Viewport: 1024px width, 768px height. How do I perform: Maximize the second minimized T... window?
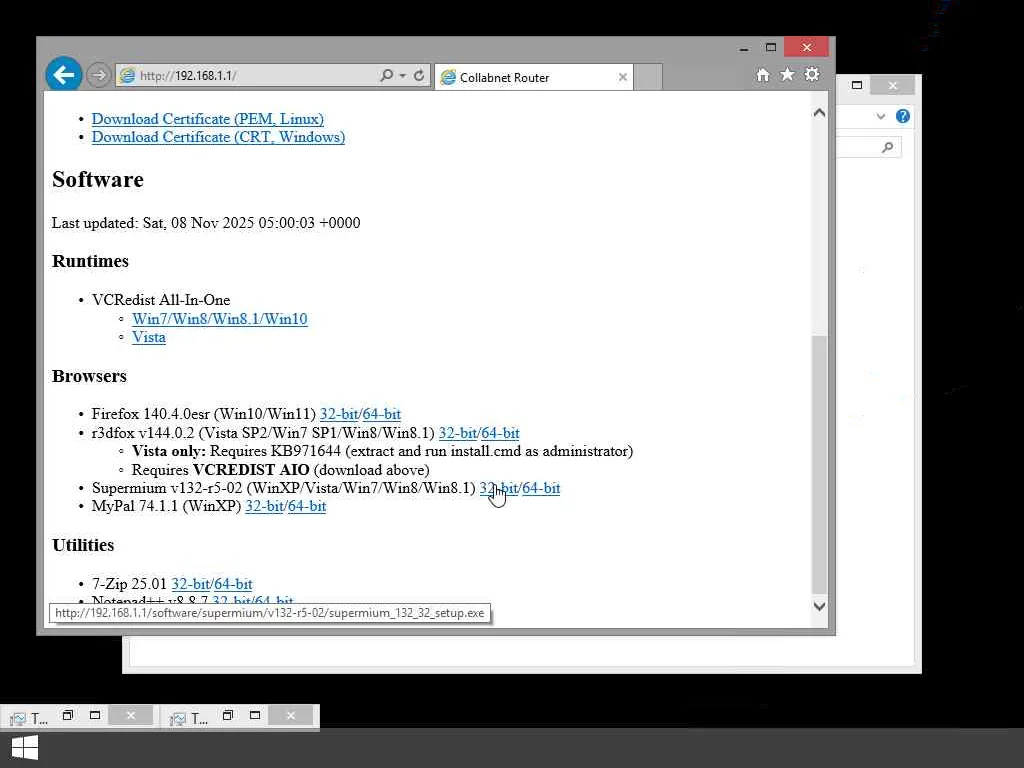[x=255, y=715]
